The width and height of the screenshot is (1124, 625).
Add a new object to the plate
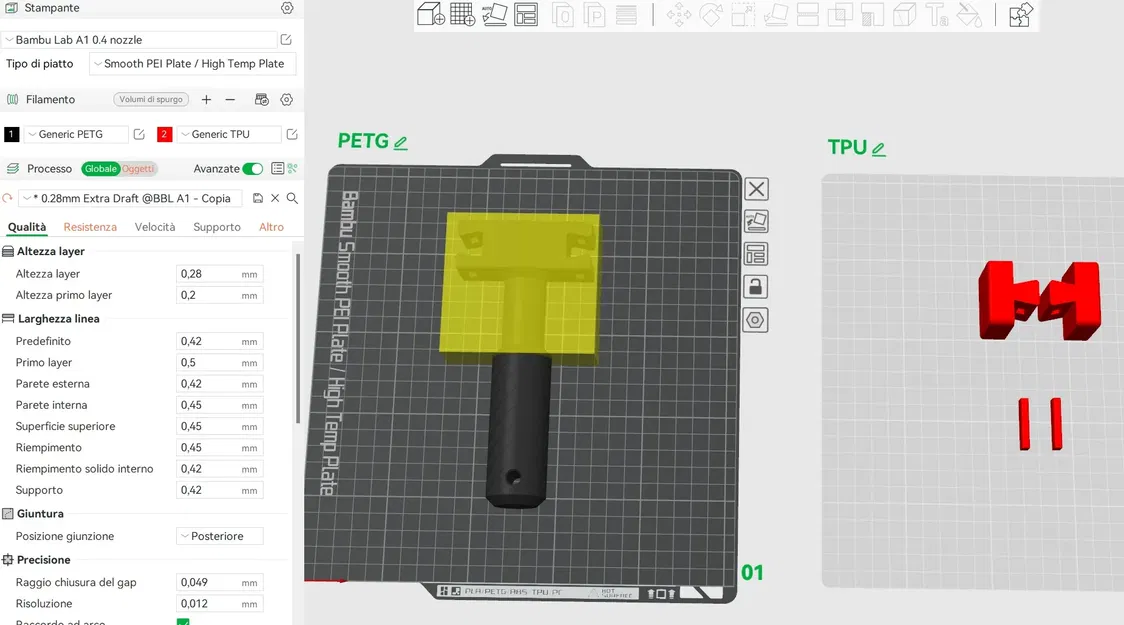431,16
